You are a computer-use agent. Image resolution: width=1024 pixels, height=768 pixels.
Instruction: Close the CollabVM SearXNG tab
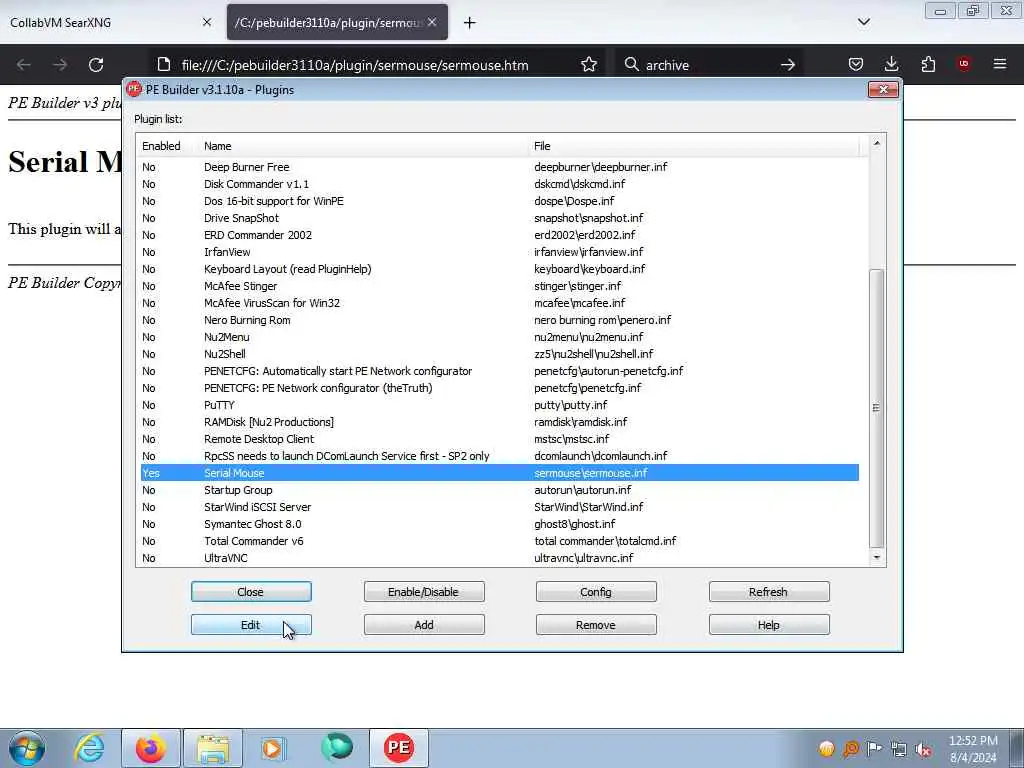pos(206,22)
